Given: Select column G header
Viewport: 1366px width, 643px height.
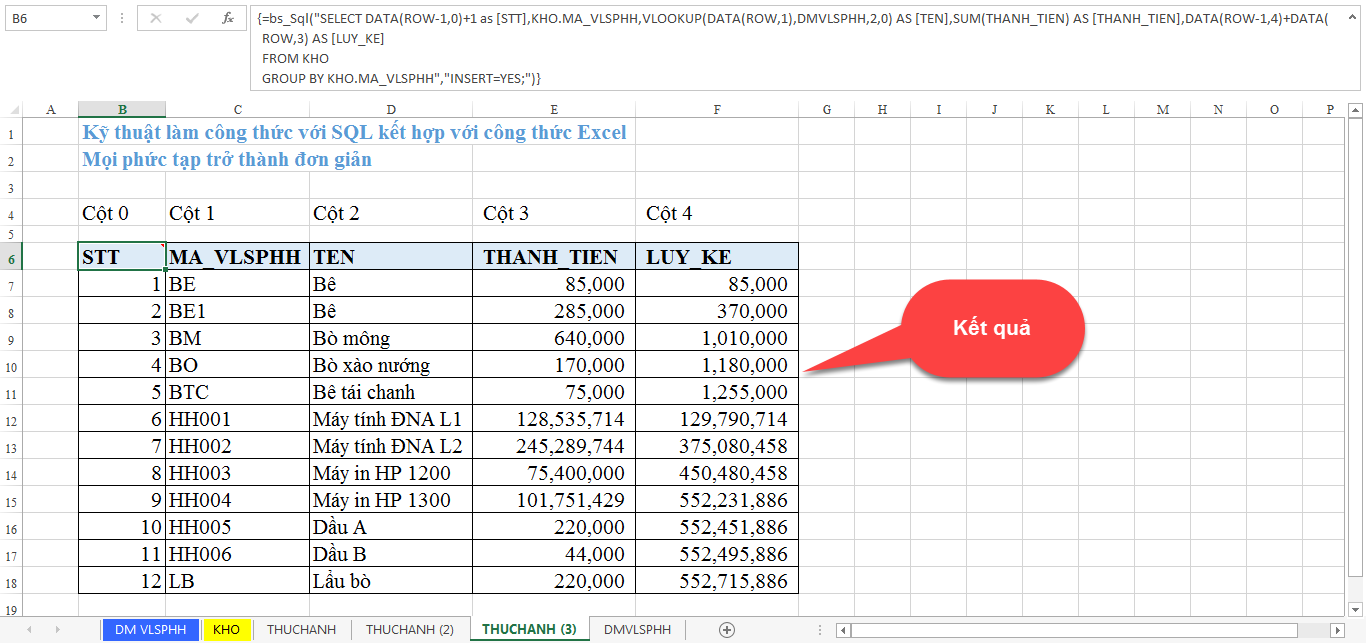Looking at the screenshot, I should [826, 109].
